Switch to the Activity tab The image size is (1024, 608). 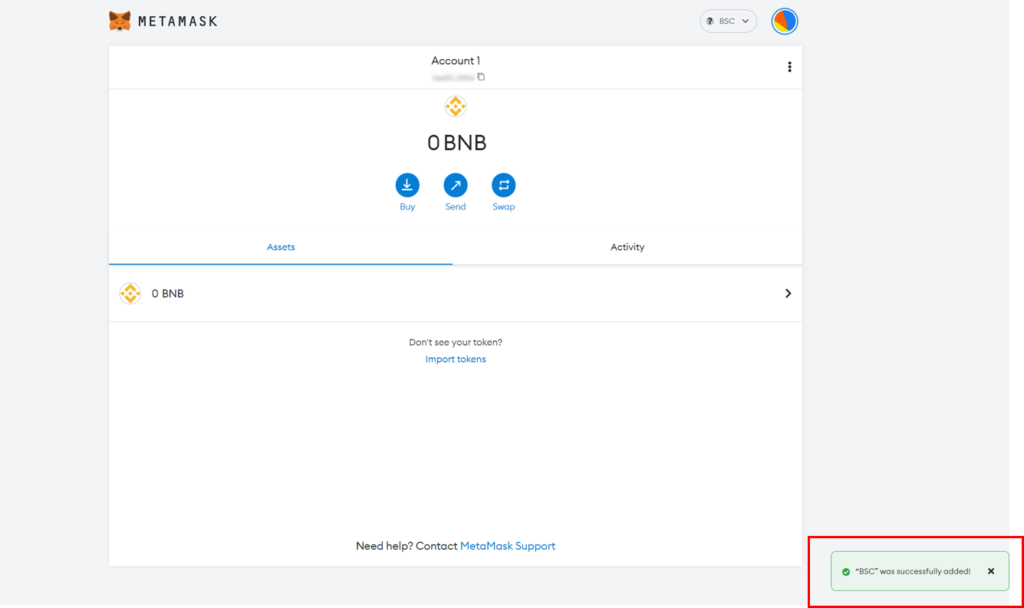627,248
